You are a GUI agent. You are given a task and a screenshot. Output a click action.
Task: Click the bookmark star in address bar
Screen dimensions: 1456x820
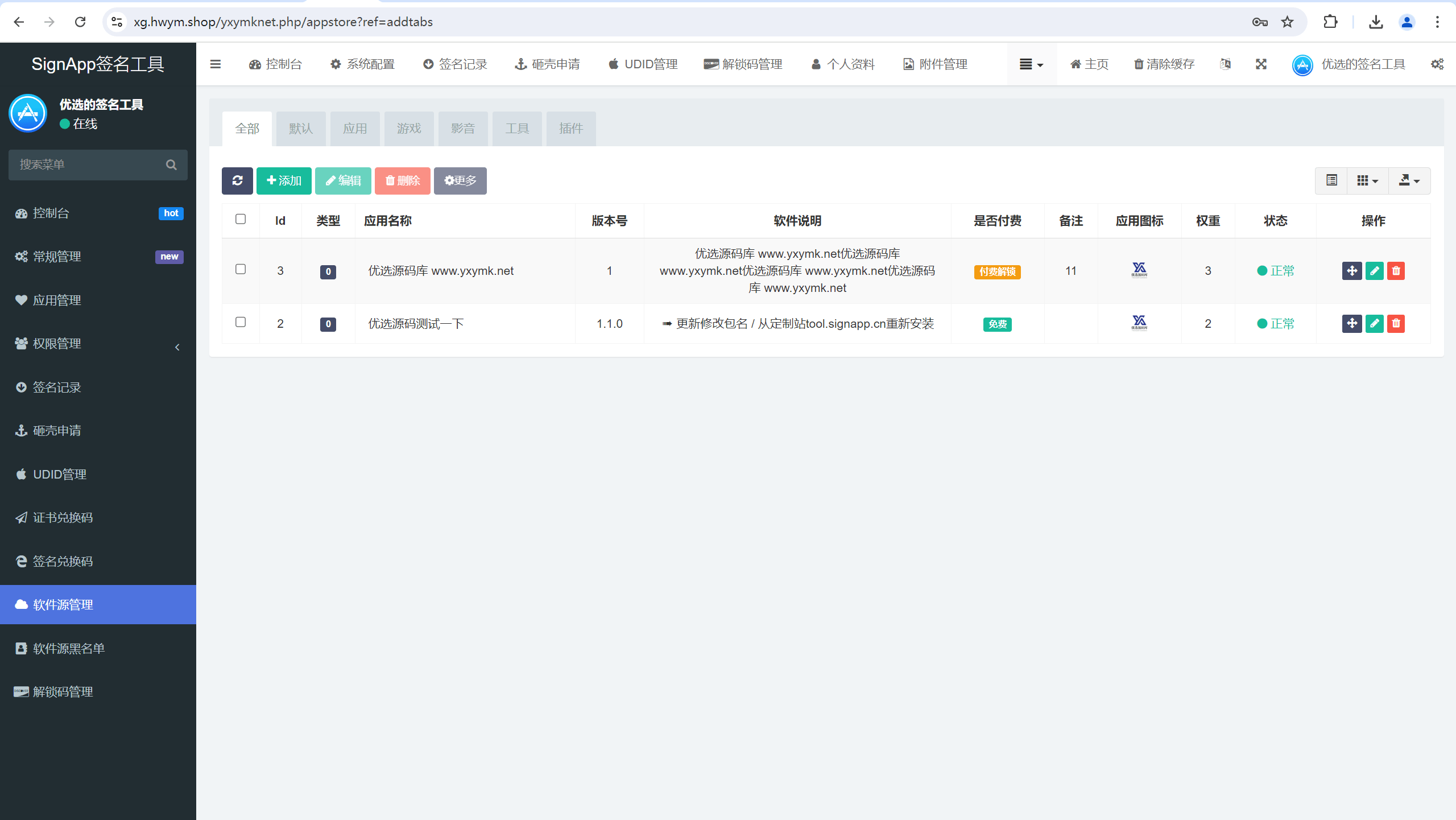(x=1288, y=22)
